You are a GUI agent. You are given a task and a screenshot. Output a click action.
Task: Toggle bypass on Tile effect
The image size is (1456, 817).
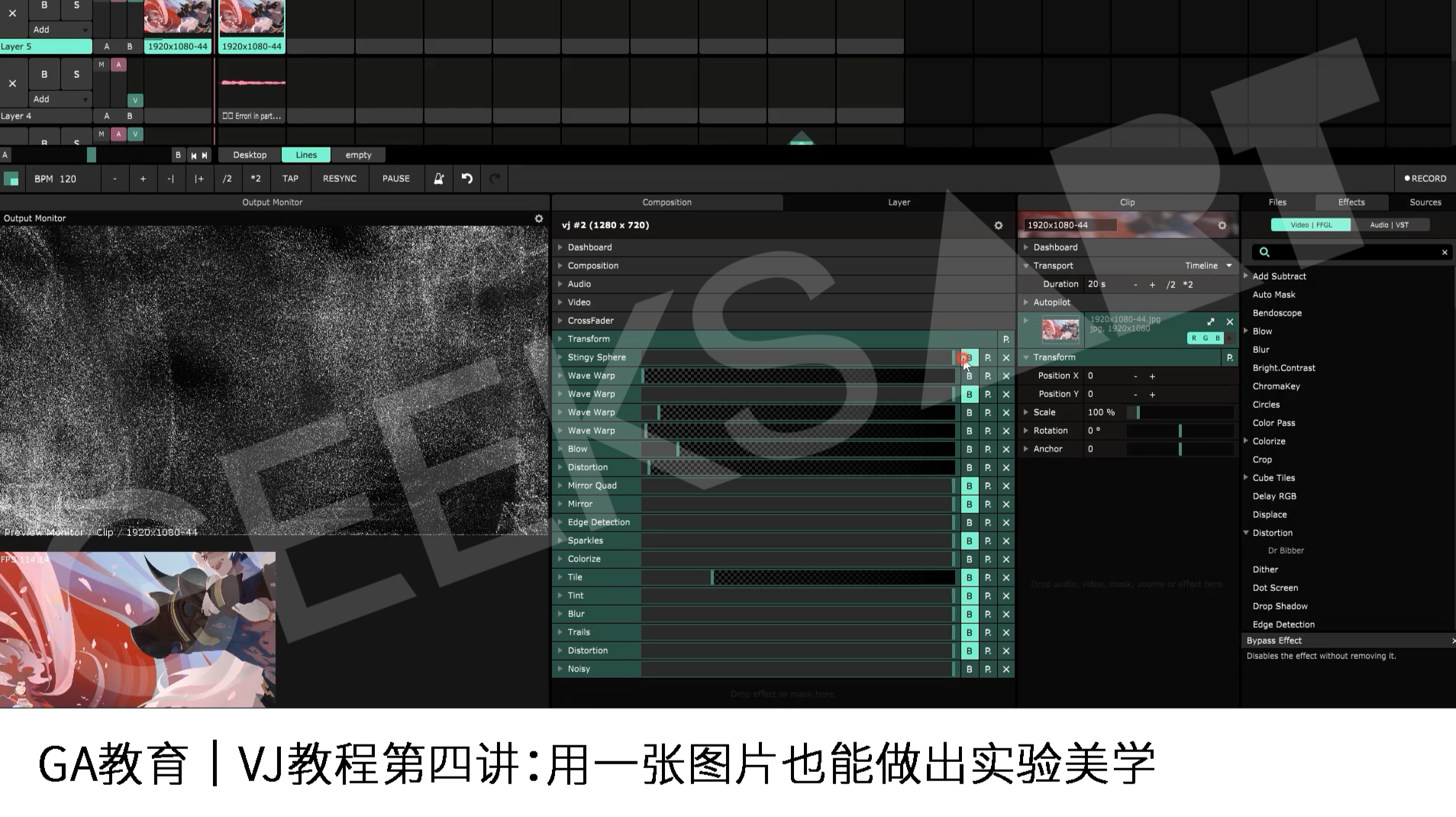coord(970,577)
